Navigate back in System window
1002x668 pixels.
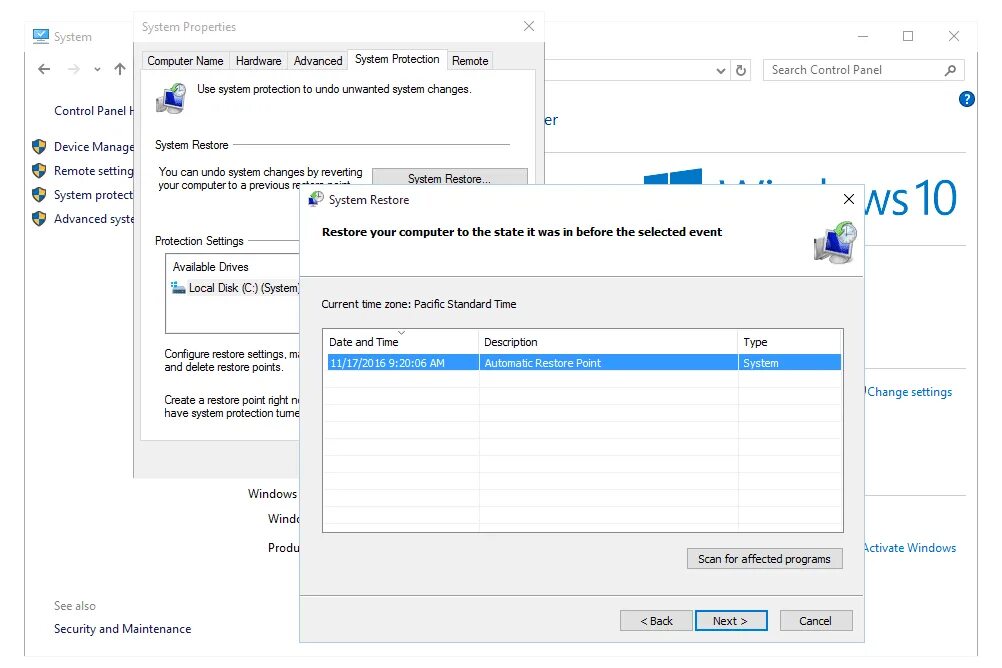tap(44, 69)
